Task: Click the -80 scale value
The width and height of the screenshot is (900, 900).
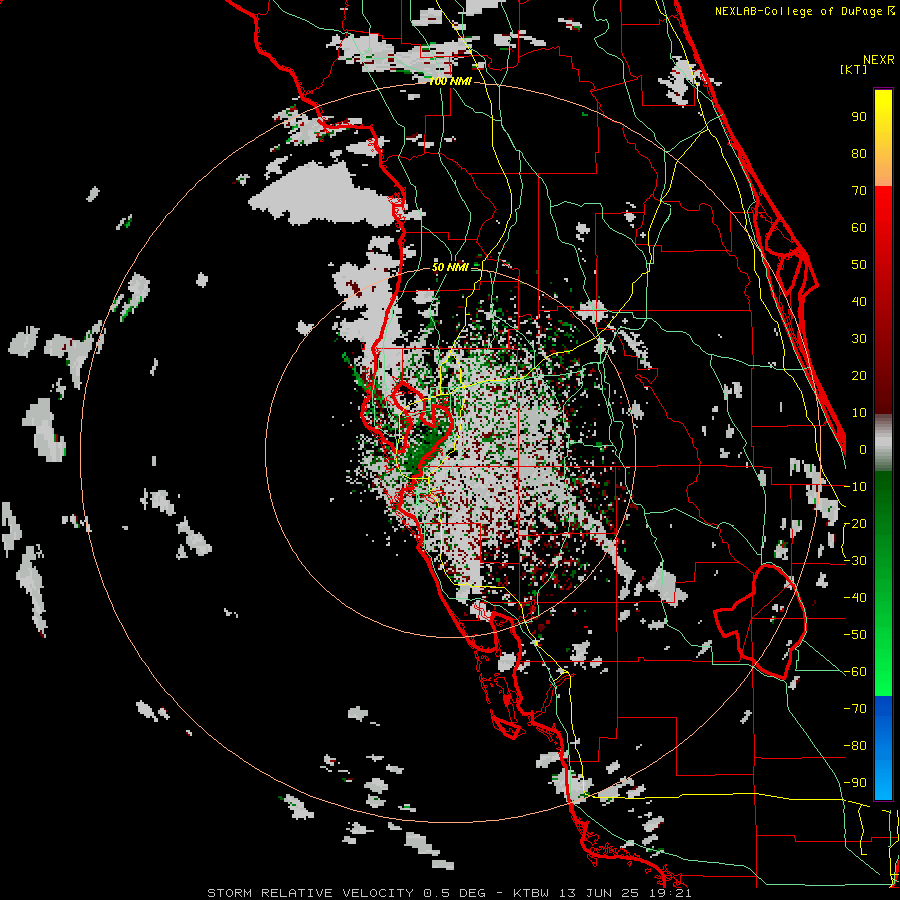Action: (x=855, y=746)
